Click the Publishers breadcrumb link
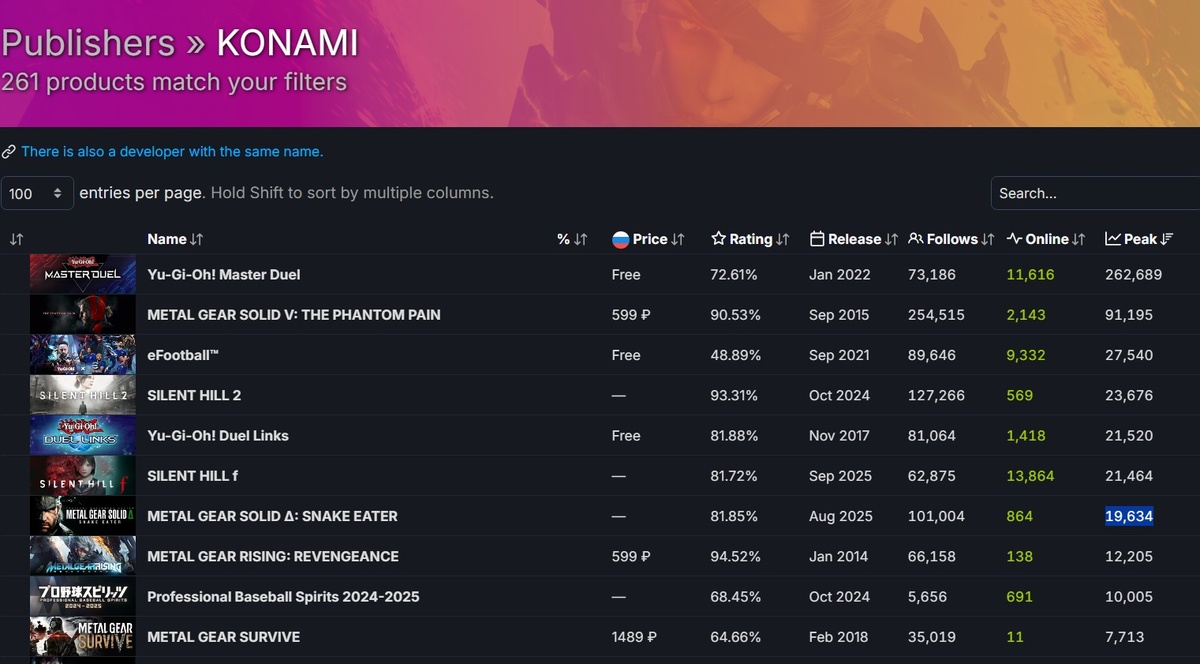This screenshot has width=1200, height=664. 88,43
